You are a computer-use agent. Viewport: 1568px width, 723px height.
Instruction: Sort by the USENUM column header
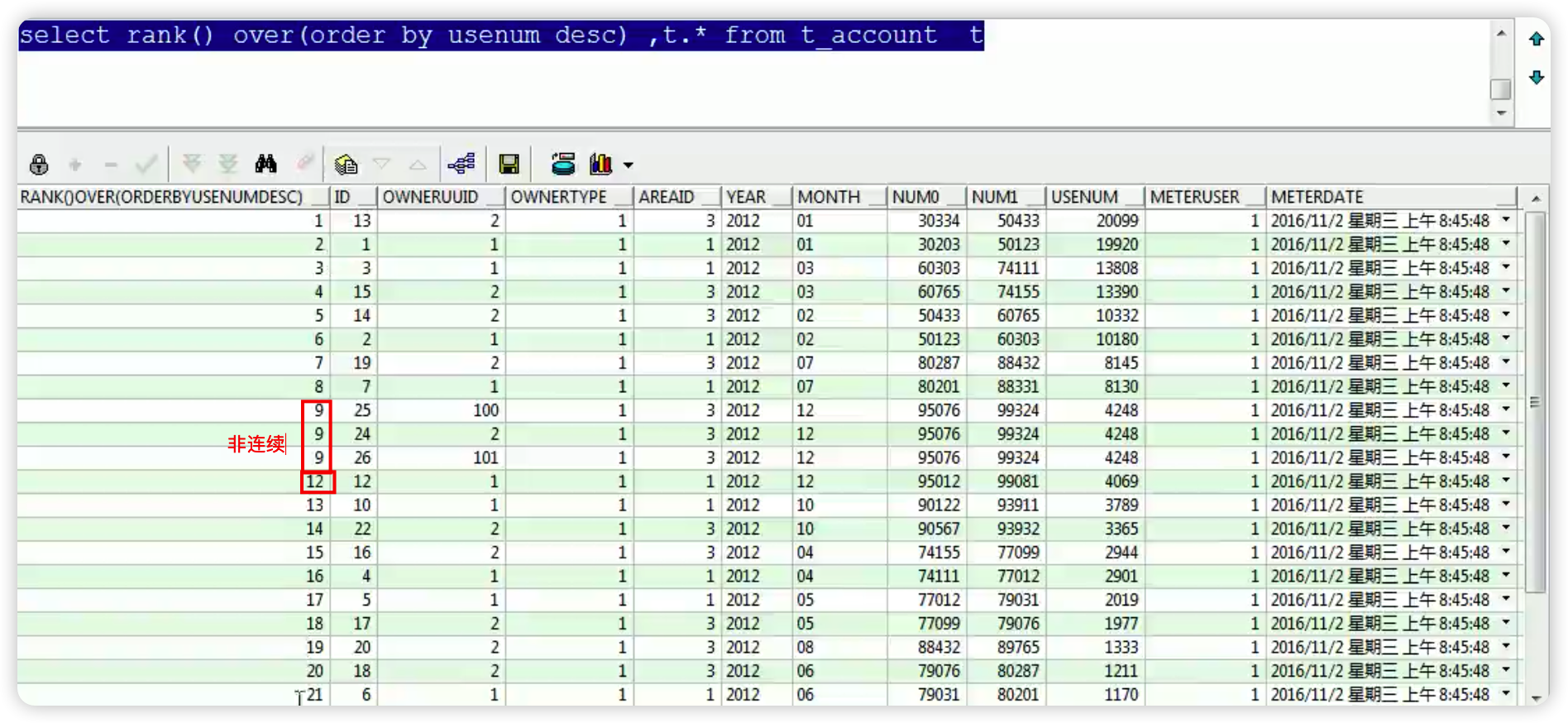pyautogui.click(x=1093, y=197)
